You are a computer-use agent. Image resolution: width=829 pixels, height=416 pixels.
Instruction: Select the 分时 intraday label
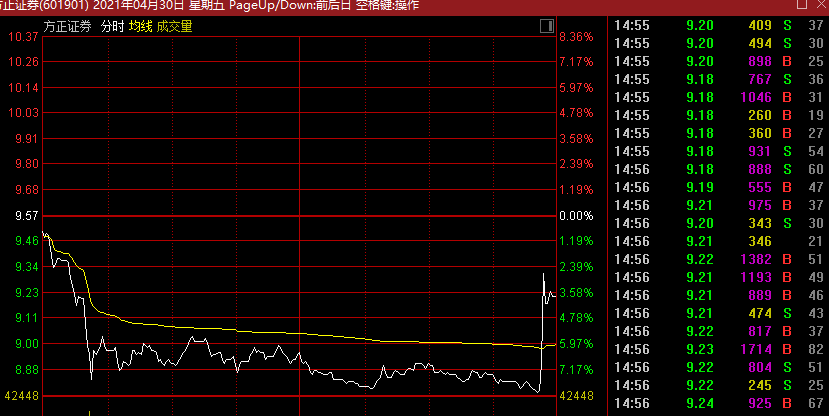[112, 26]
